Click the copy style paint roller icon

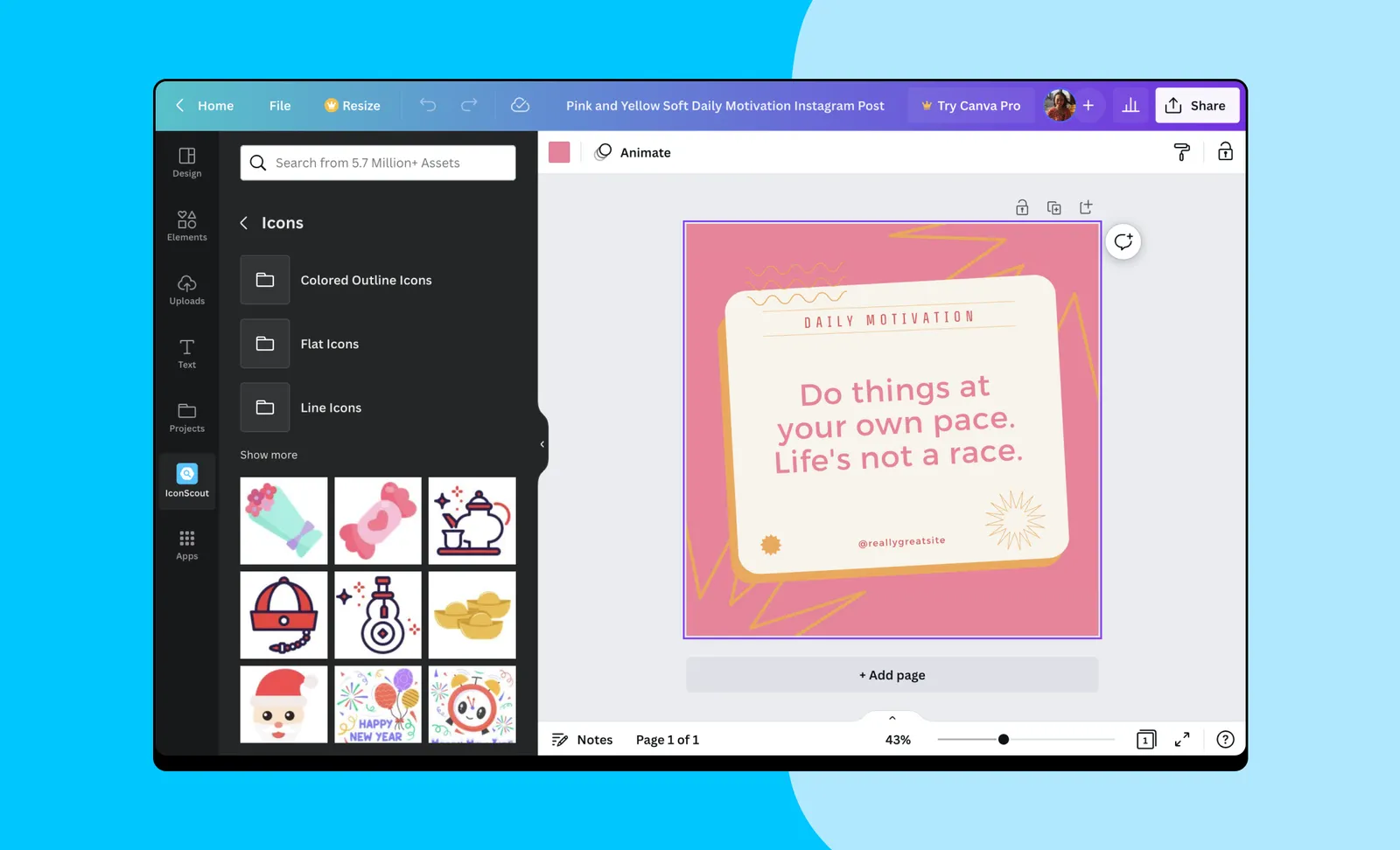point(1181,151)
